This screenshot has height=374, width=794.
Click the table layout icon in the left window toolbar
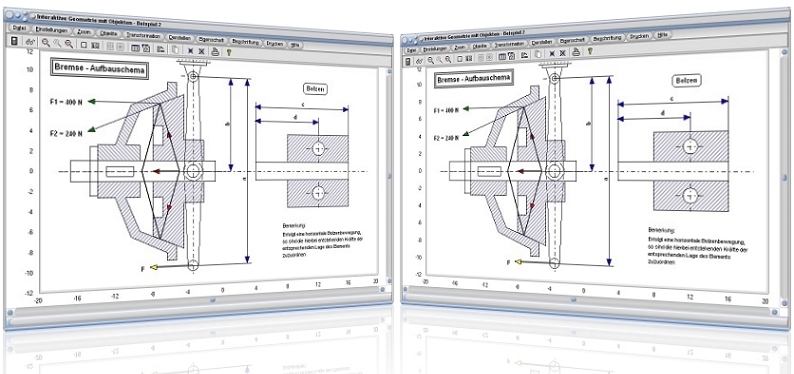pos(135,48)
